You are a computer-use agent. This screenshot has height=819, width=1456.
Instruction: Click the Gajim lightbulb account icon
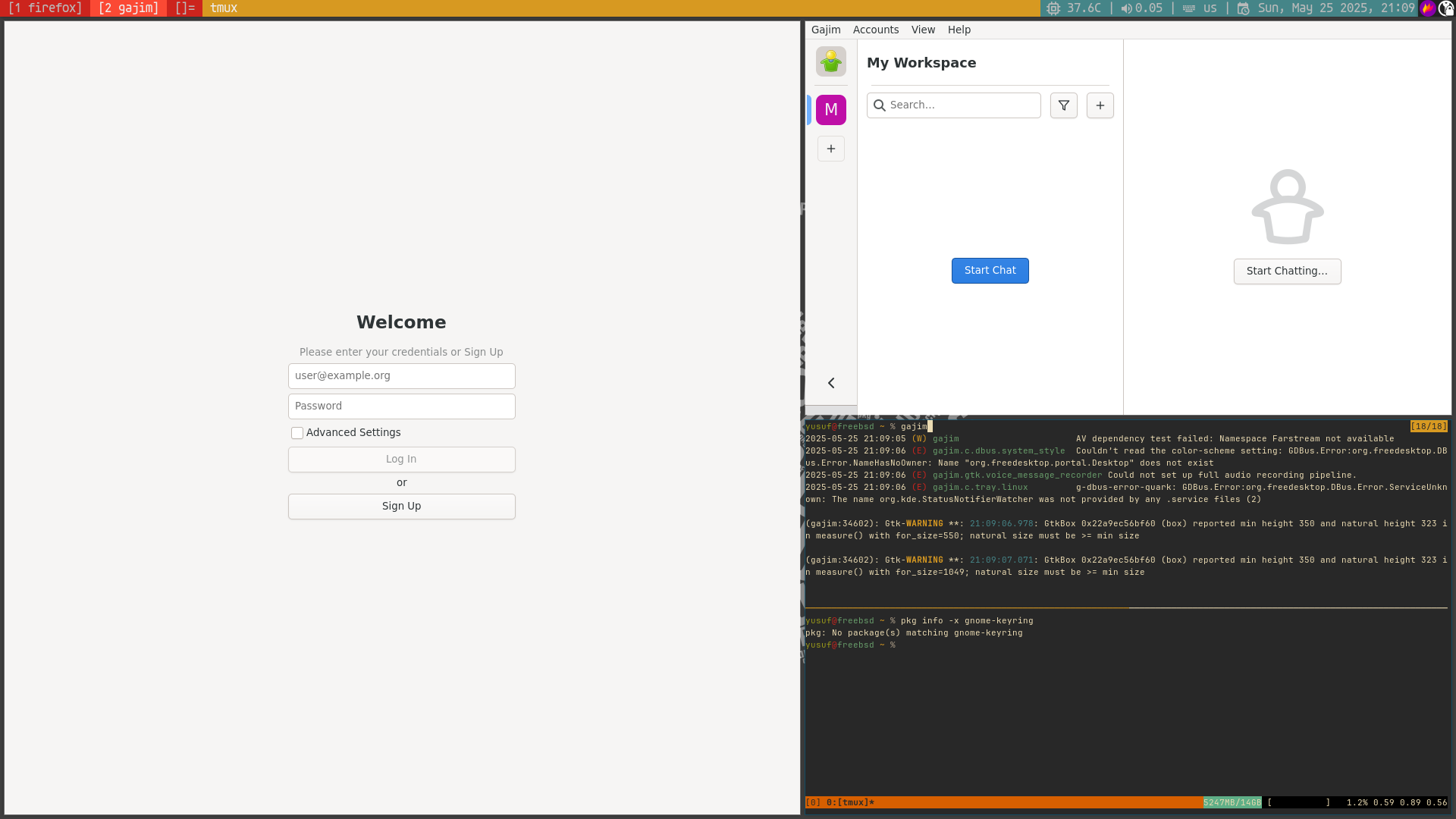tap(831, 61)
